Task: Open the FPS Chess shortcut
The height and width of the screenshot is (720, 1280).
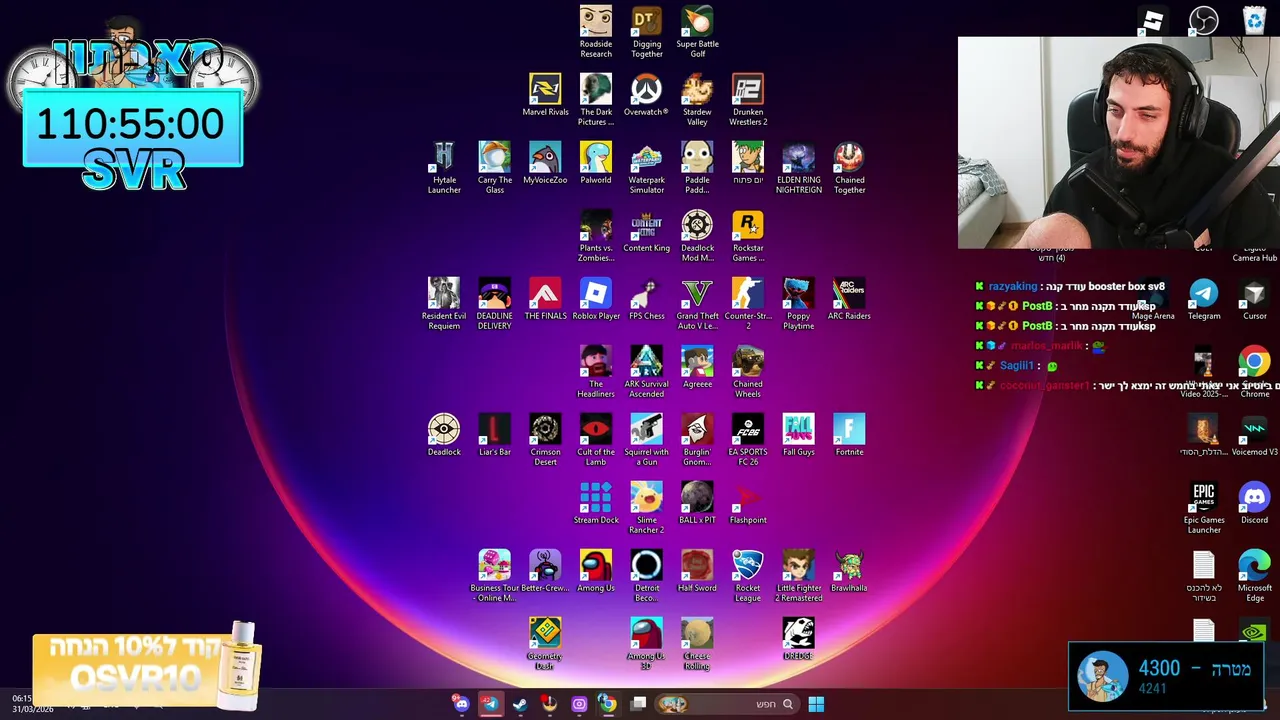Action: pos(646,299)
